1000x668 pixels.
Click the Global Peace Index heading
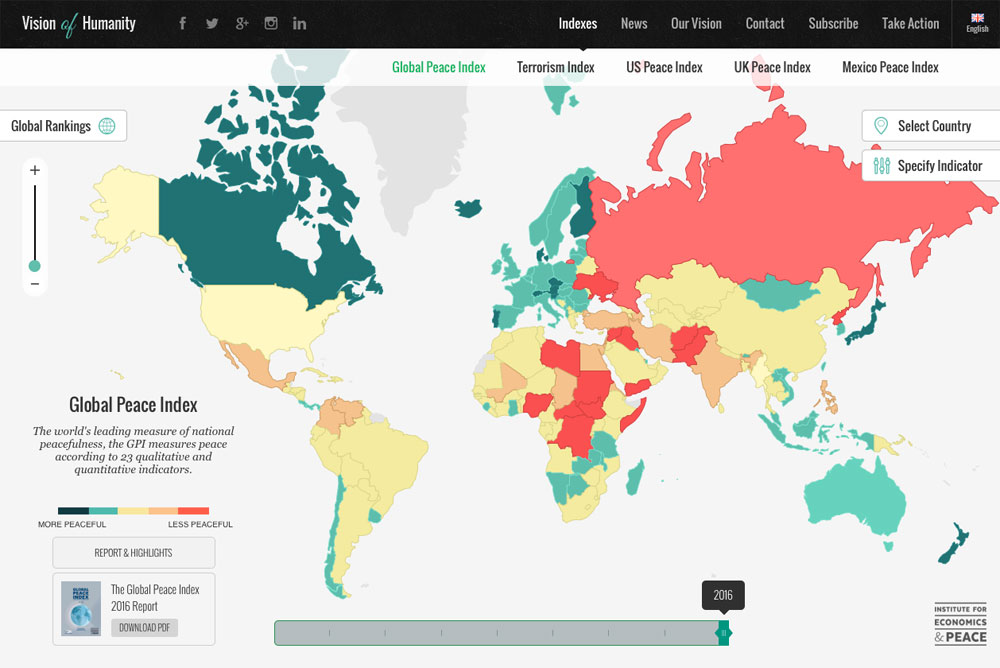133,405
